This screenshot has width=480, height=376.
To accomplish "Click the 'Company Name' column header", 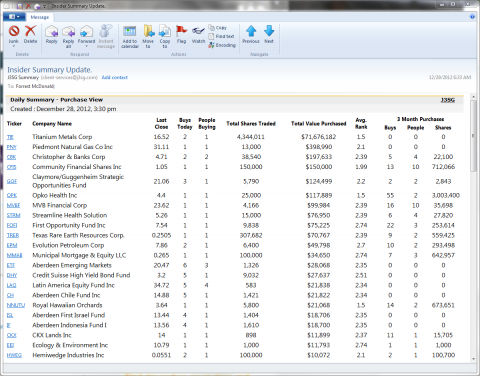I will (x=52, y=124).
